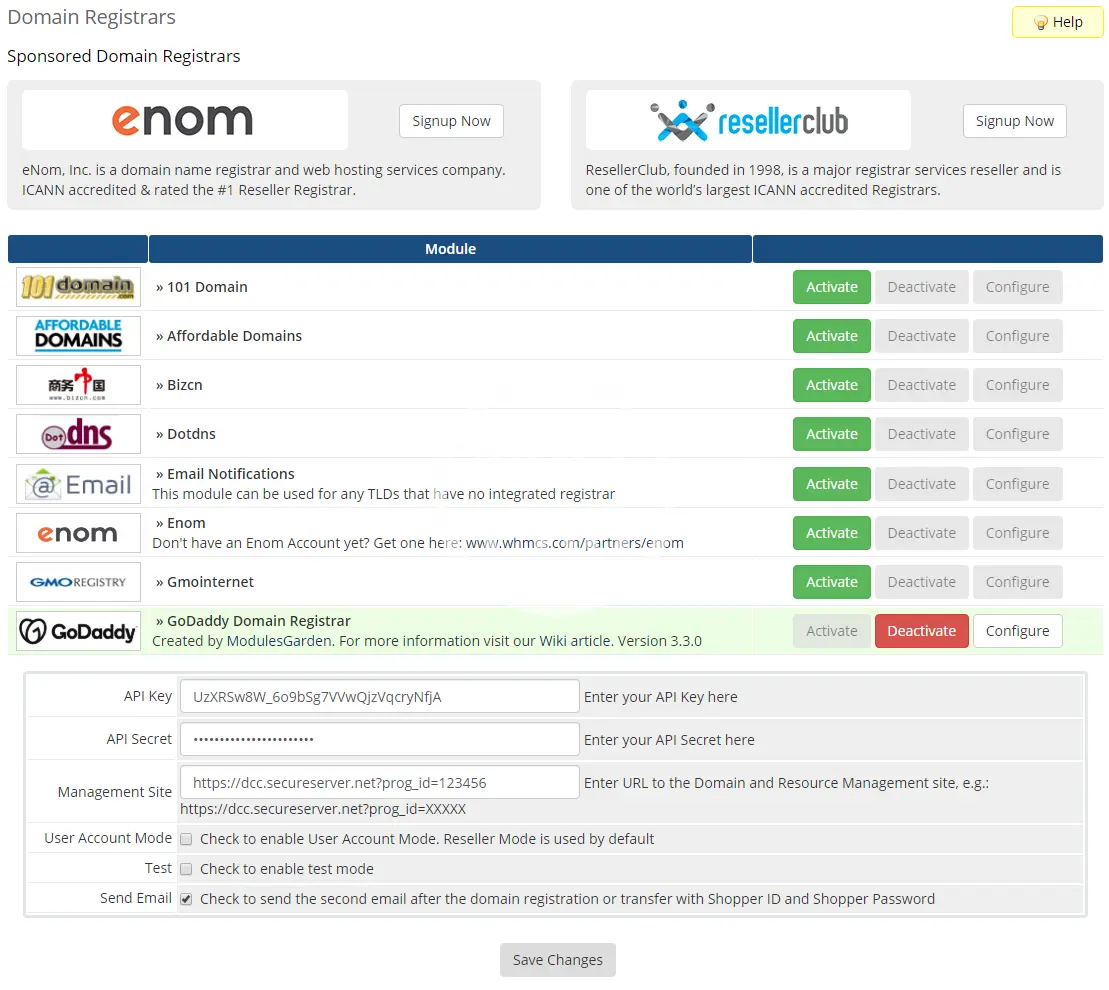Open the Help button

point(1057,22)
